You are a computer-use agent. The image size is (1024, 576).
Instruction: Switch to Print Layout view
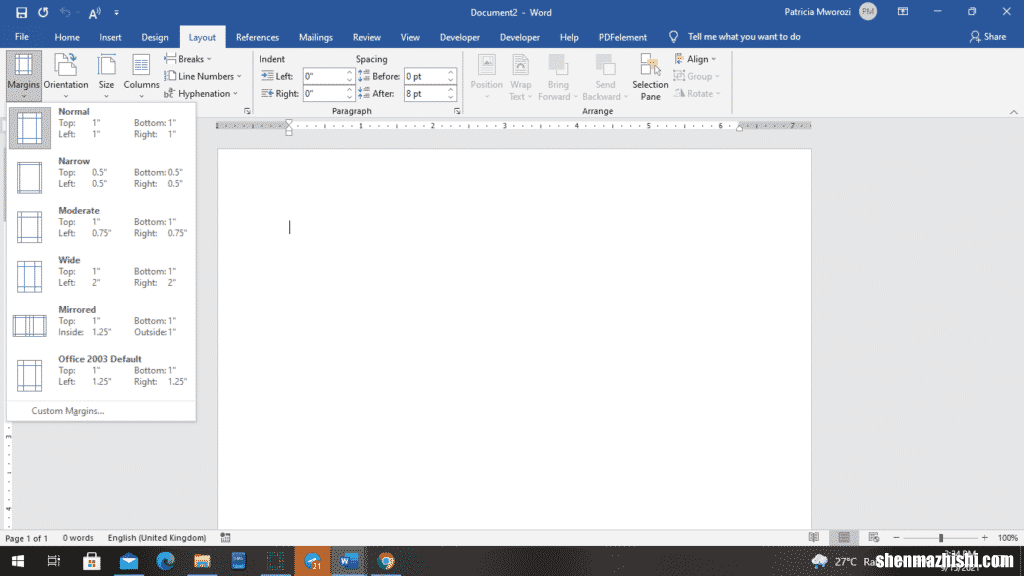[x=844, y=537]
